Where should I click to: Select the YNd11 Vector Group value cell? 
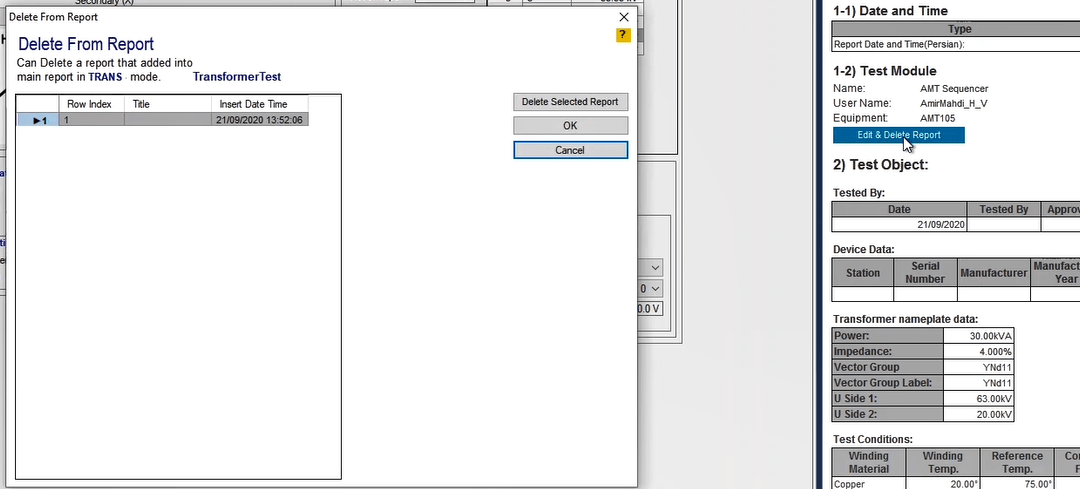[x=979, y=367]
